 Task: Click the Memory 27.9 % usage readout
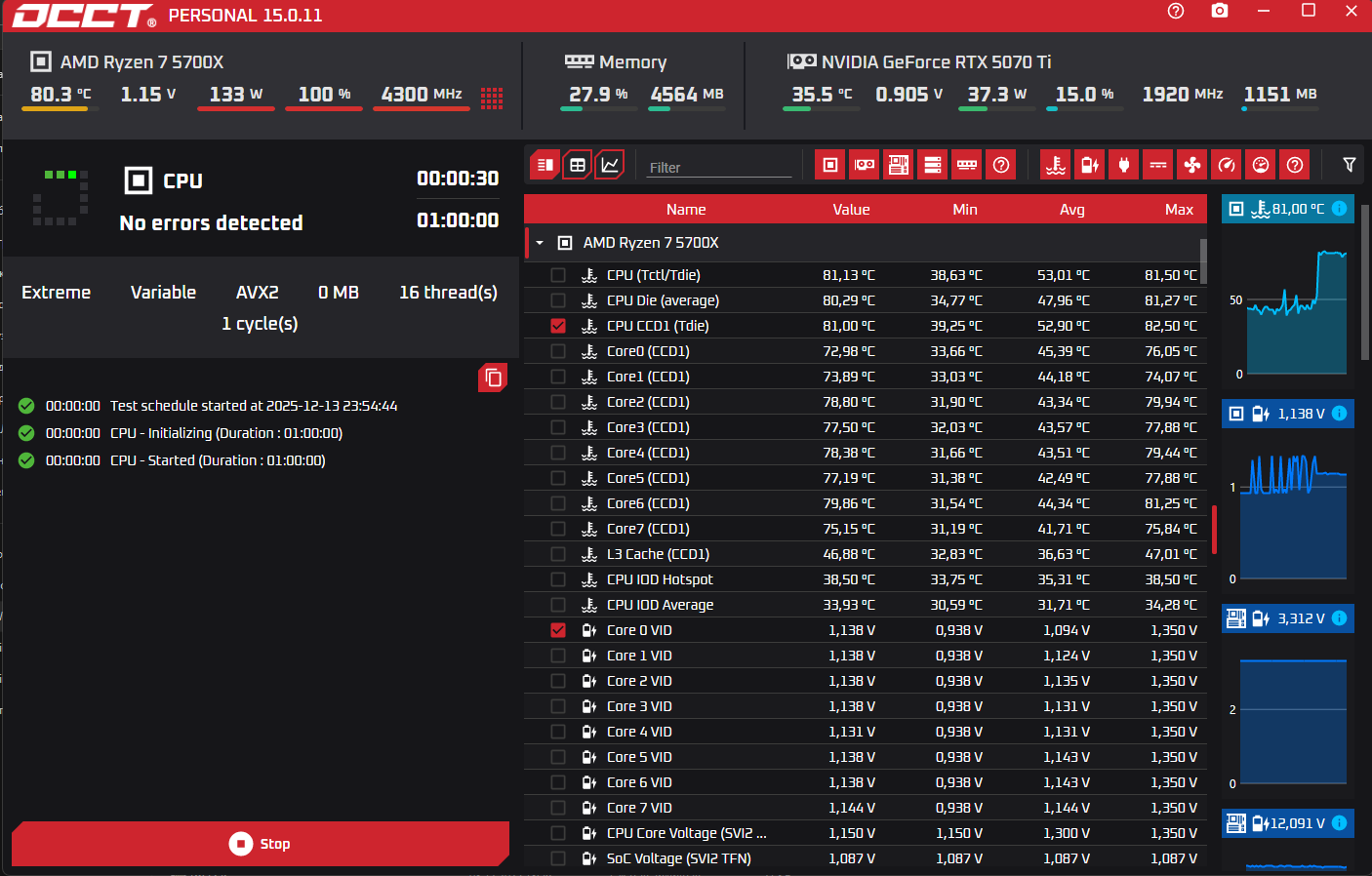tap(598, 95)
